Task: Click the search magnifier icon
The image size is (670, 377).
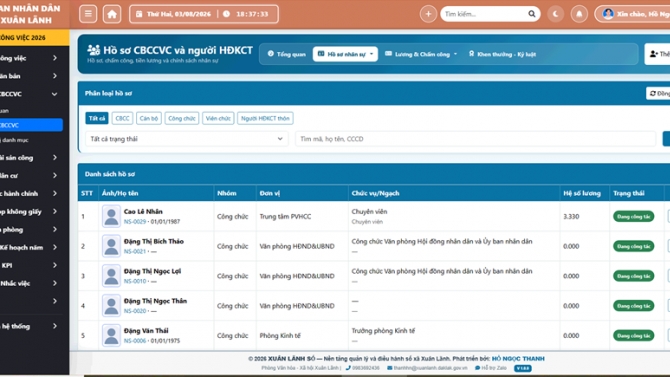Action: coord(532,14)
